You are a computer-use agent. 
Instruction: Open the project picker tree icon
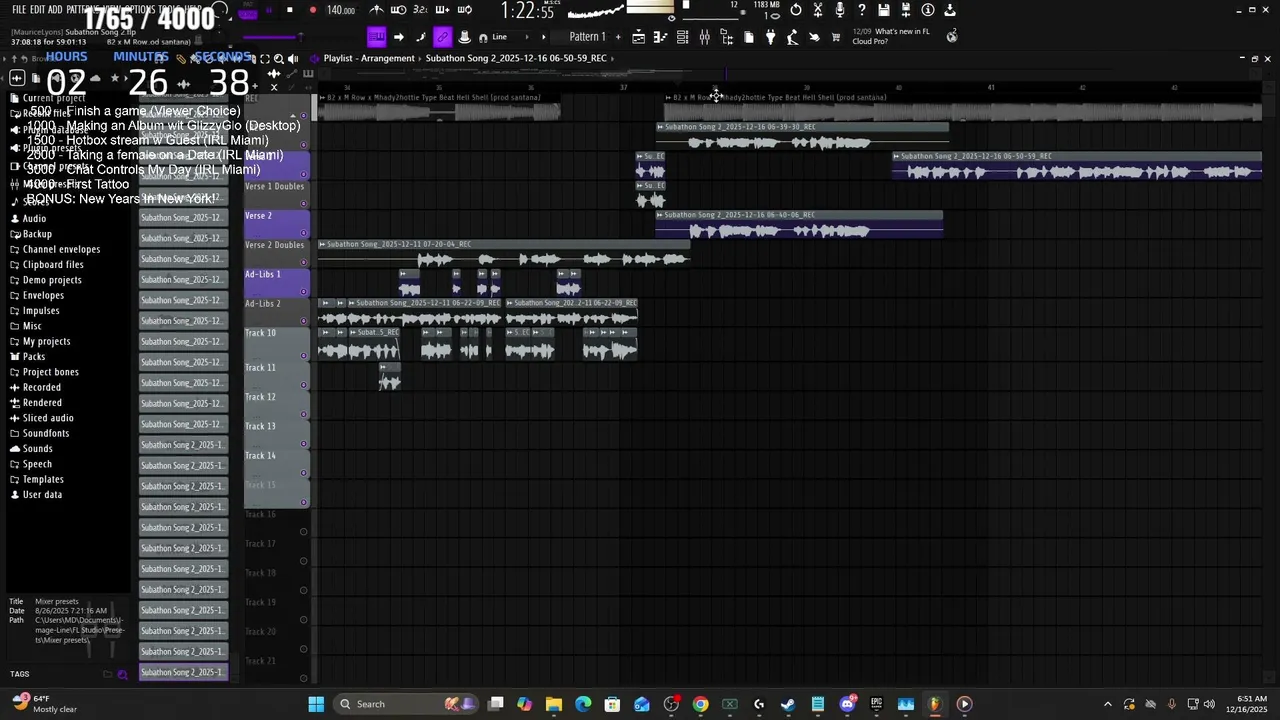tap(726, 37)
